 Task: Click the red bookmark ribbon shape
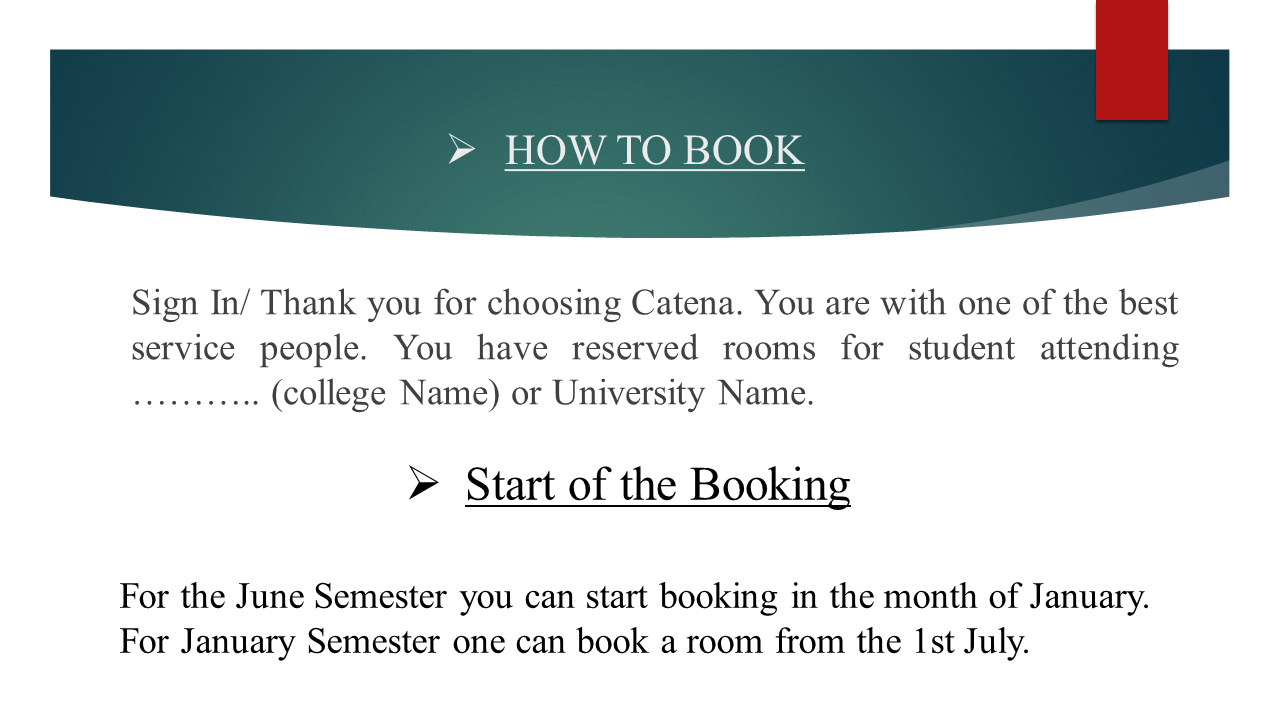(1131, 60)
